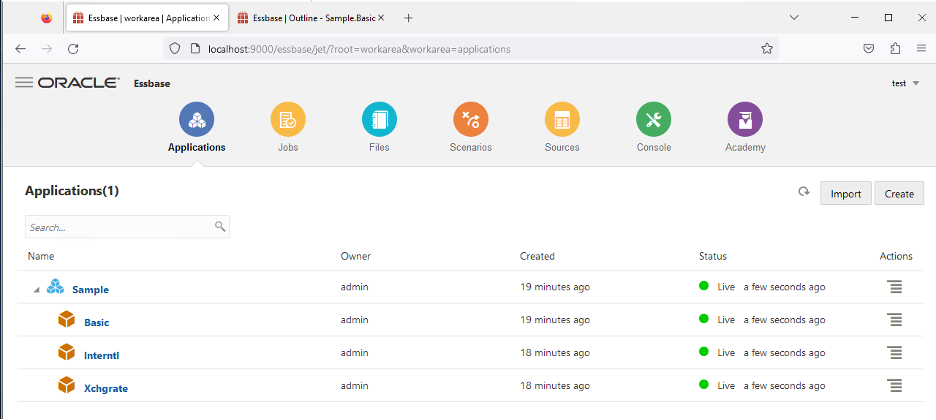This screenshot has height=420, width=936.
Task: Click the Name column header
Action: point(41,256)
